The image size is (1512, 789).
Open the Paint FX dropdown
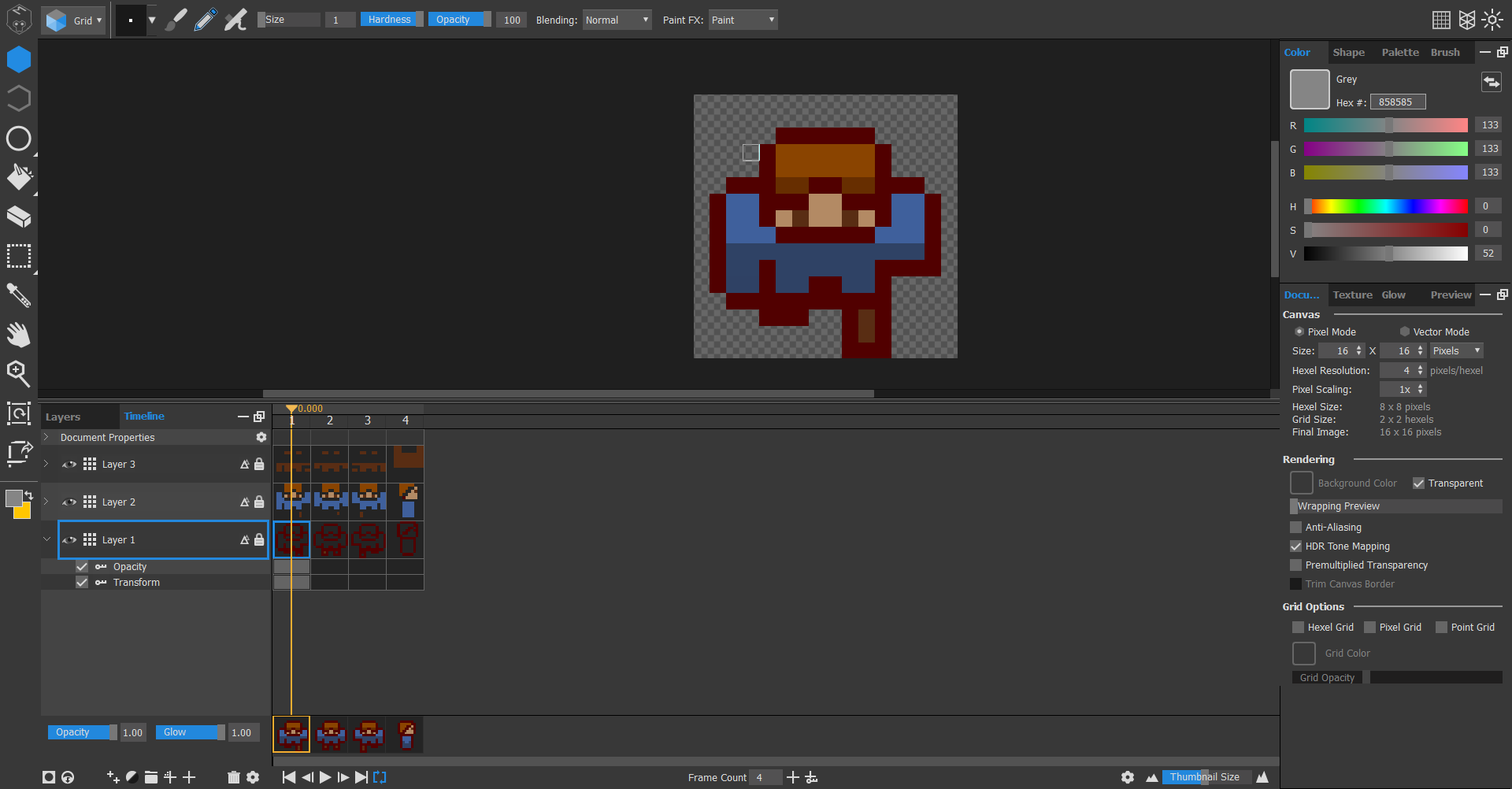pos(743,20)
